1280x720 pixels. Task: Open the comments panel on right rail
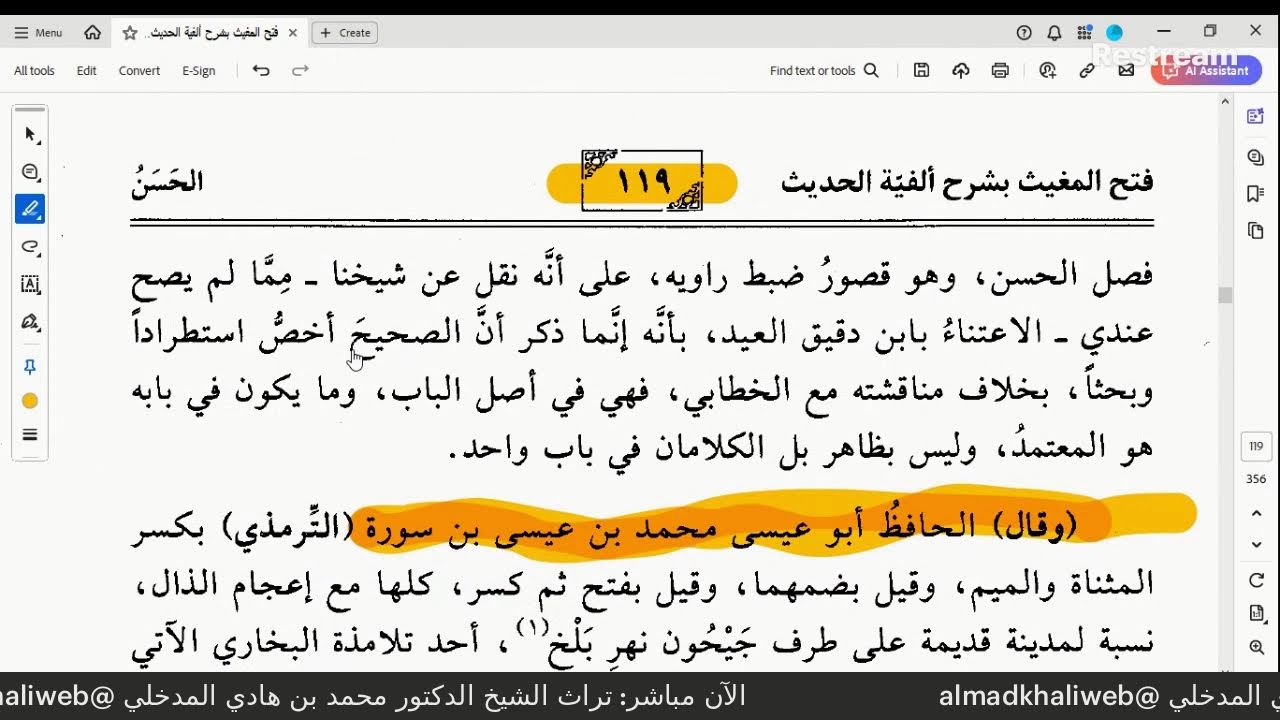1256,157
